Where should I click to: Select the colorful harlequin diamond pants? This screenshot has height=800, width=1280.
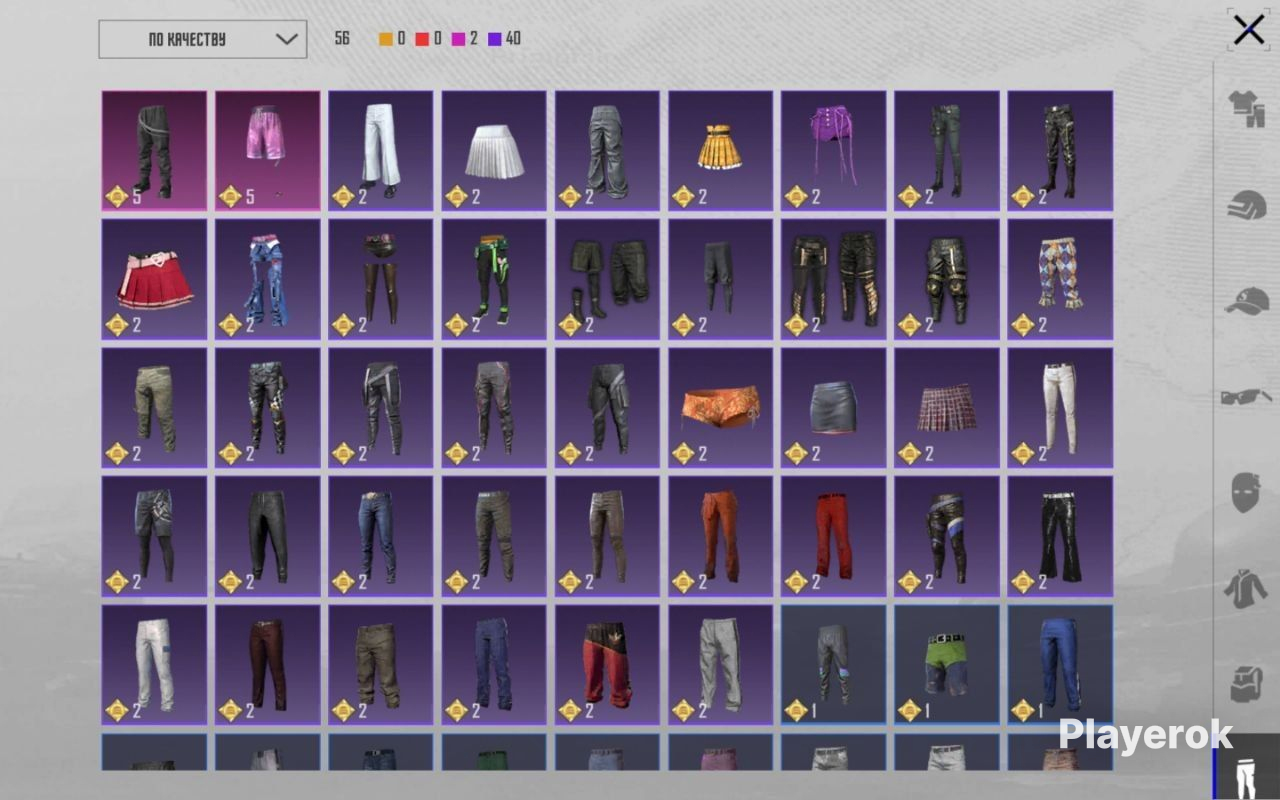pyautogui.click(x=1060, y=279)
